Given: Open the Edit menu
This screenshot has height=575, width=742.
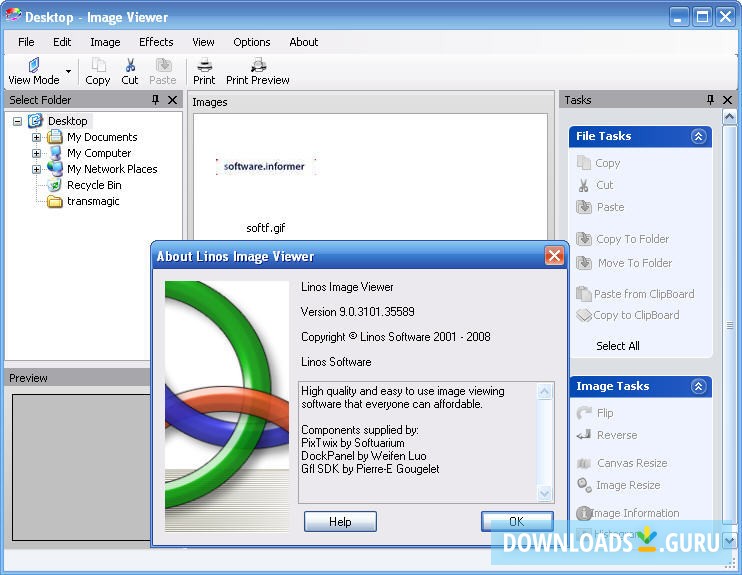Looking at the screenshot, I should coord(62,42).
